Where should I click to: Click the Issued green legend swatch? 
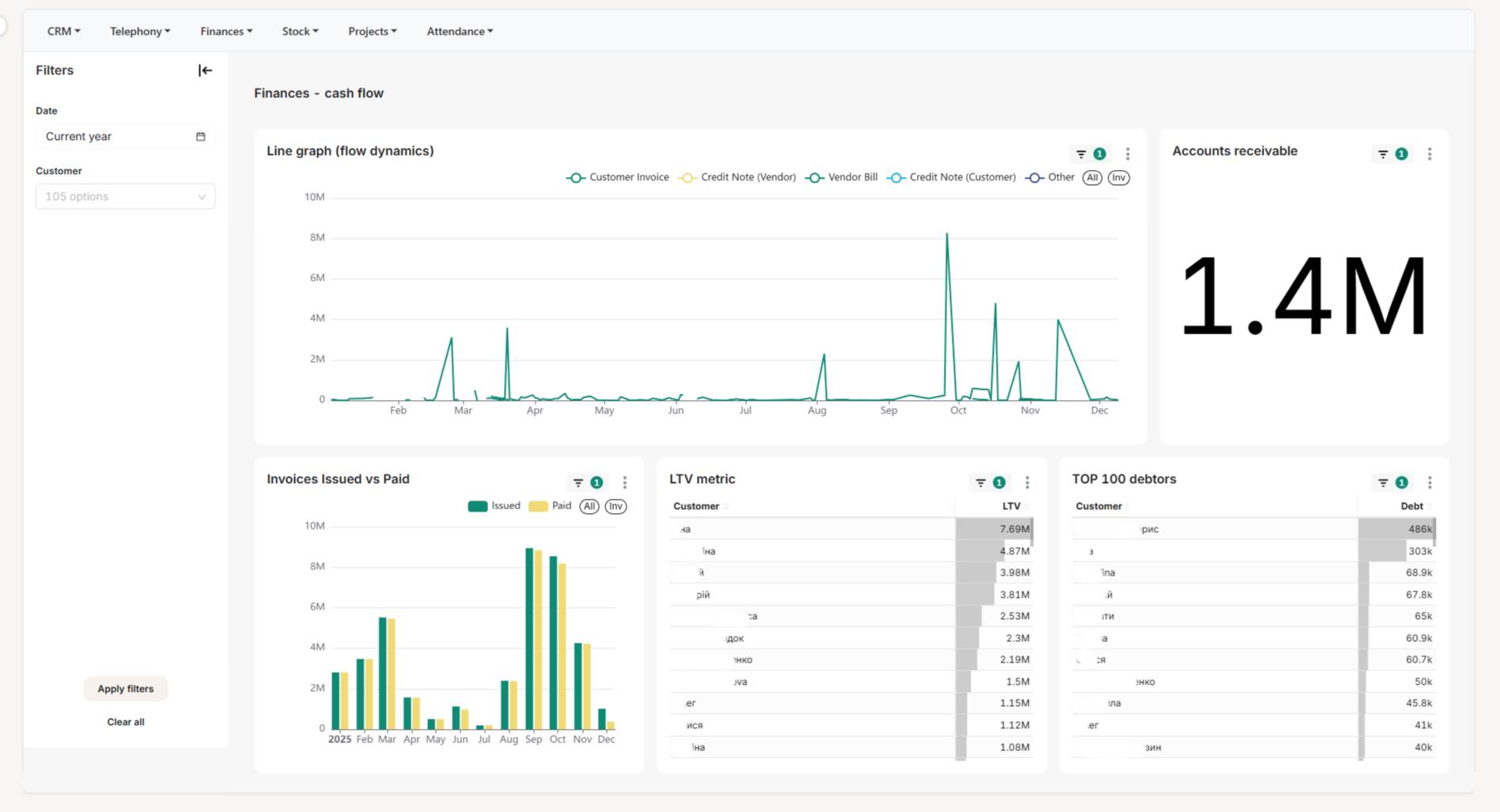(x=477, y=506)
